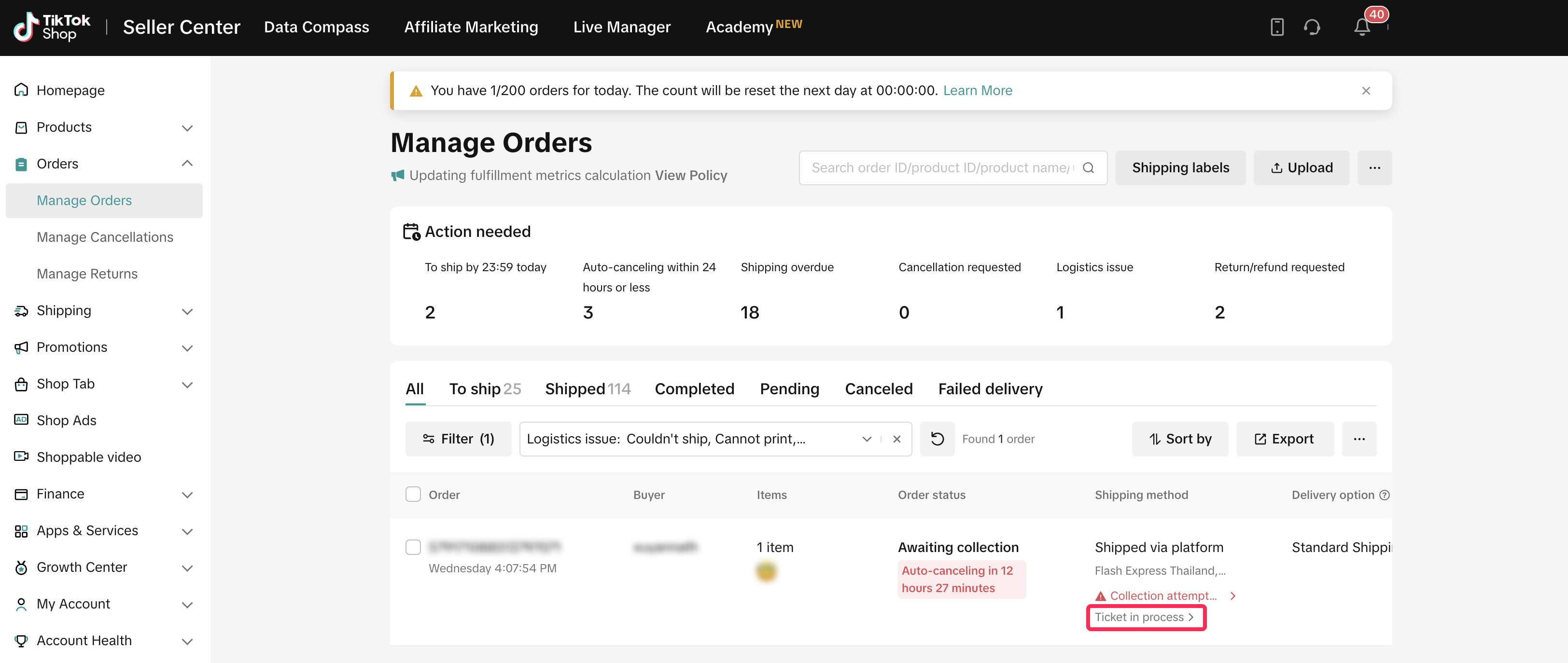Open more options beside Upload button
The width and height of the screenshot is (1568, 663).
[x=1374, y=168]
